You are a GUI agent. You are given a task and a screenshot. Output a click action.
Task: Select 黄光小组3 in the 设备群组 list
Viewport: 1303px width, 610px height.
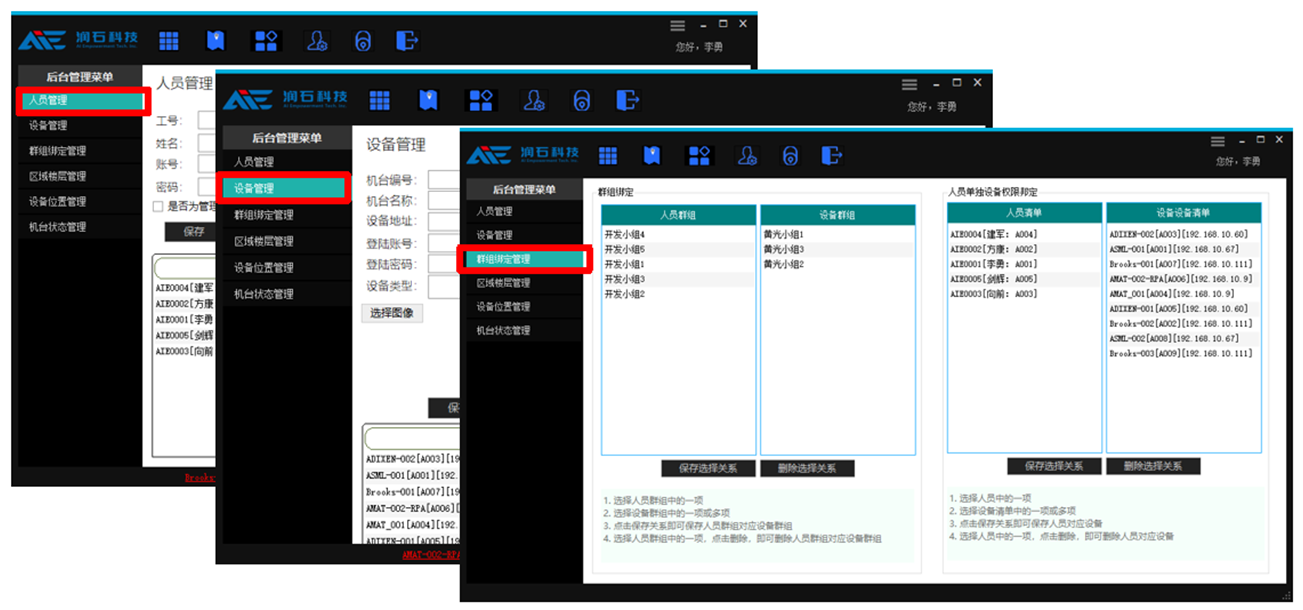[x=784, y=249]
